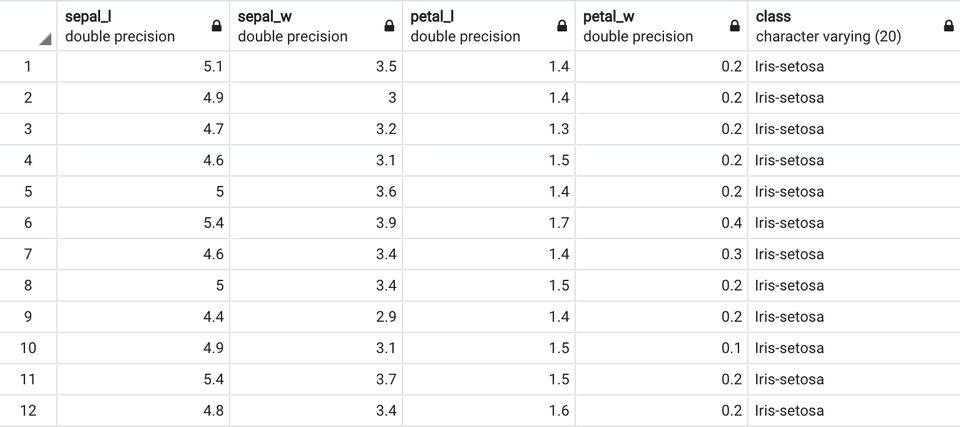Click the petal_l cell with value 1.7
960x427 pixels.
point(489,223)
